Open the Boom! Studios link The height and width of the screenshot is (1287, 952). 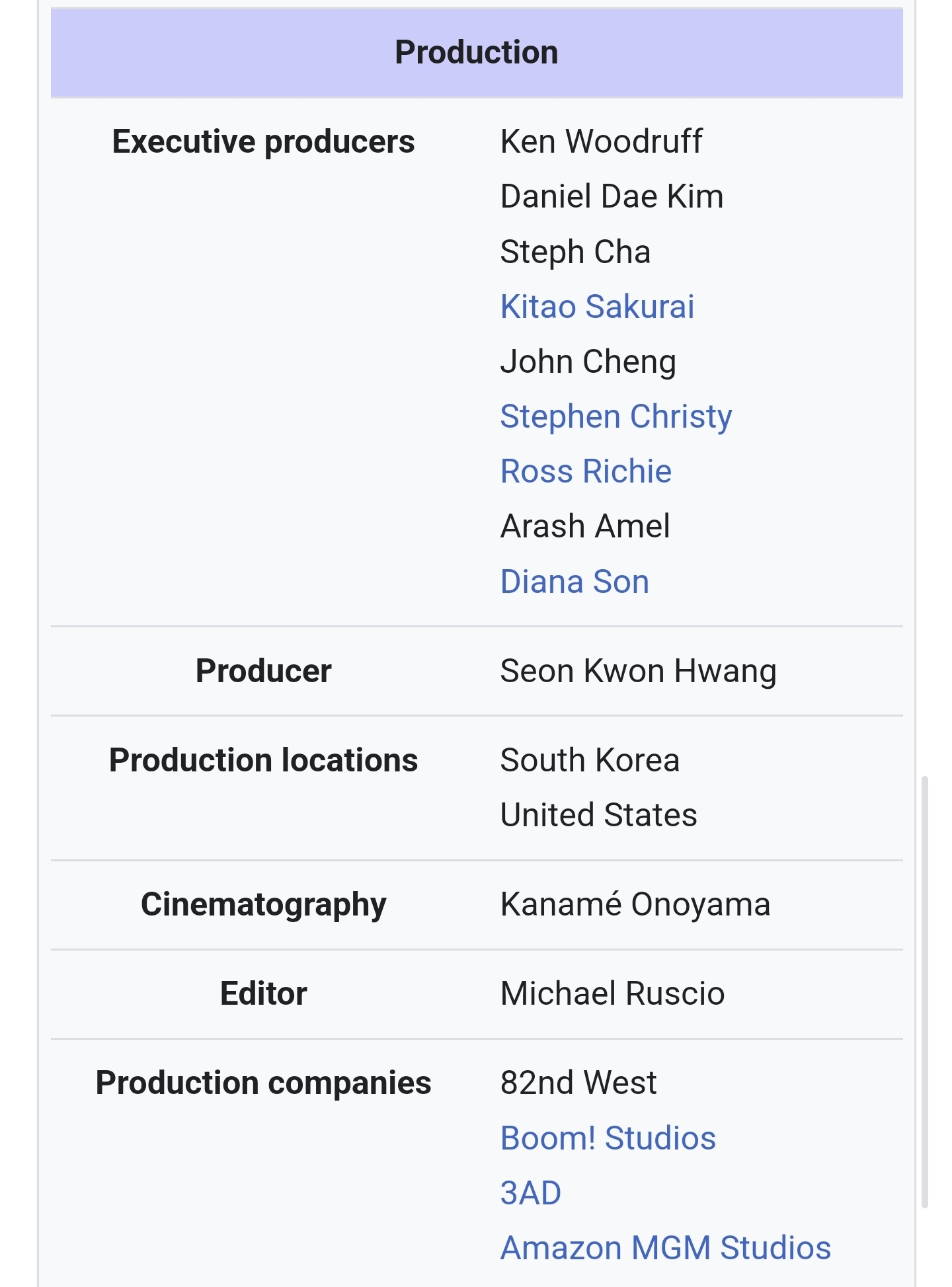click(x=608, y=1138)
